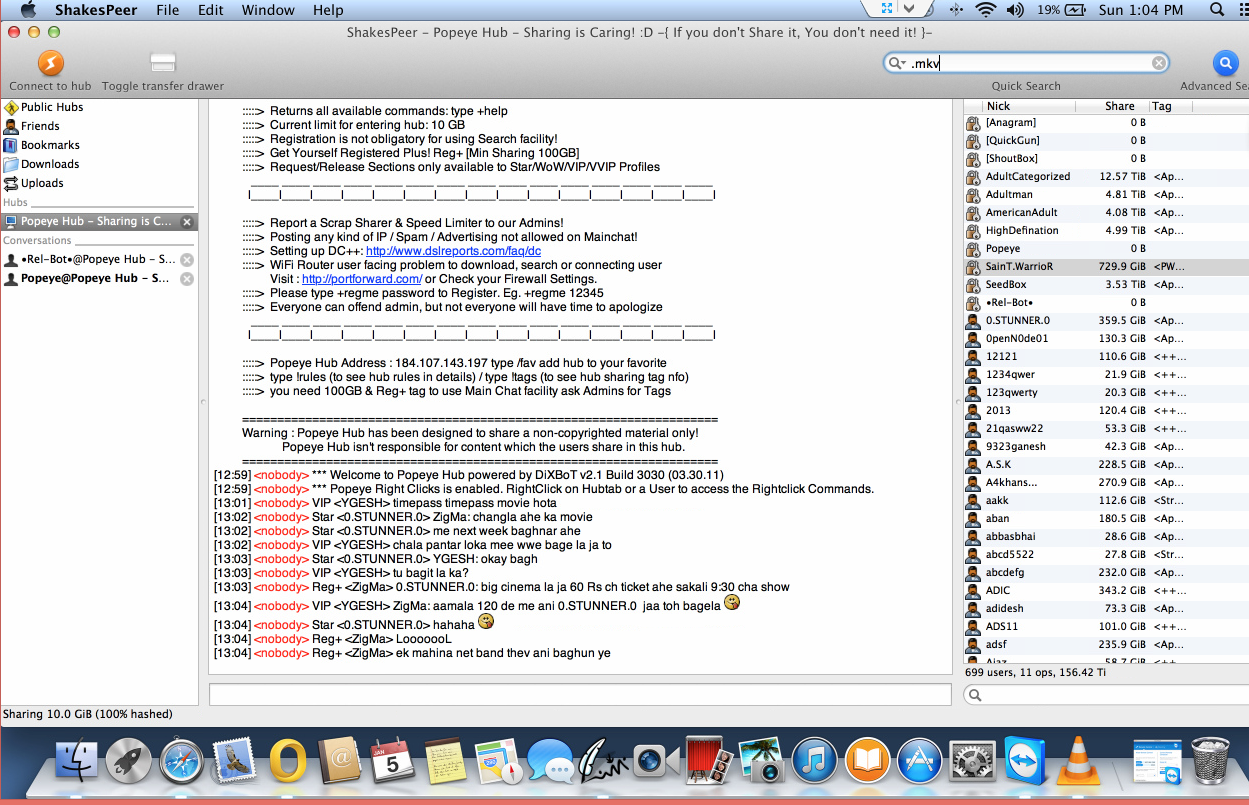Screen dimensions: 1249x805
Task: Select user A.S.K in the list
Action: click(x=1106, y=465)
